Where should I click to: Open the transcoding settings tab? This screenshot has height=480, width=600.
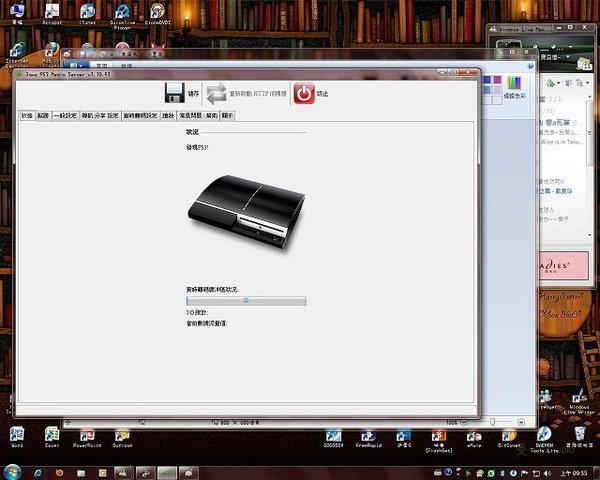tap(141, 116)
